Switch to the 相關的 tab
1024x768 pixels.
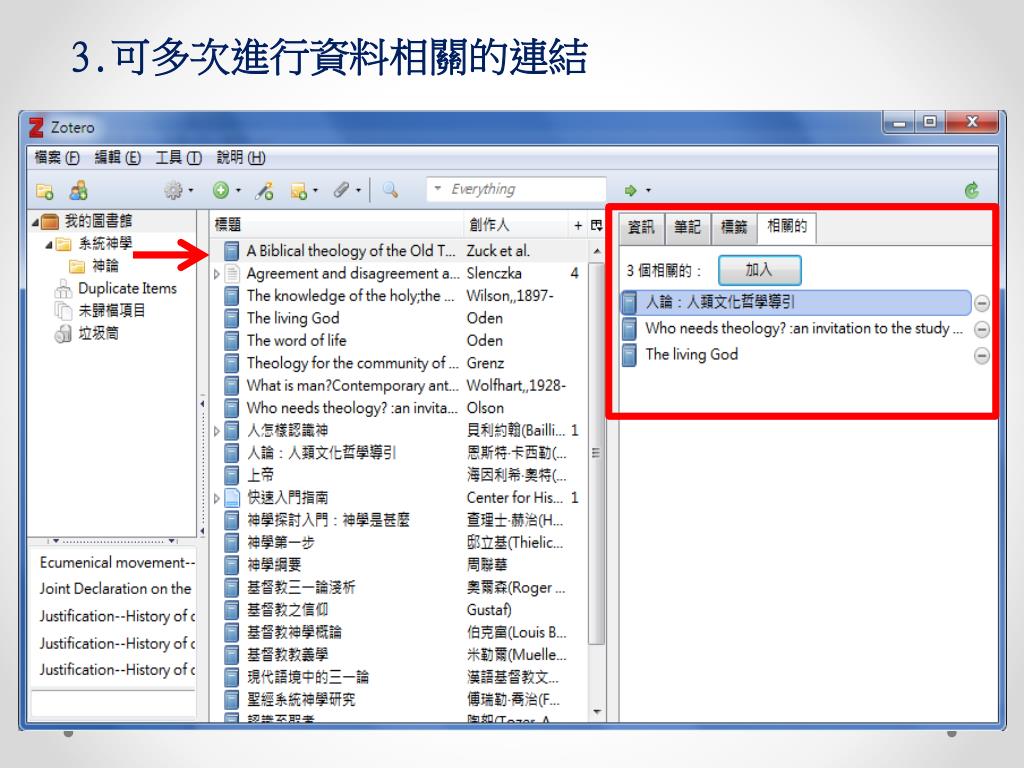(x=787, y=226)
